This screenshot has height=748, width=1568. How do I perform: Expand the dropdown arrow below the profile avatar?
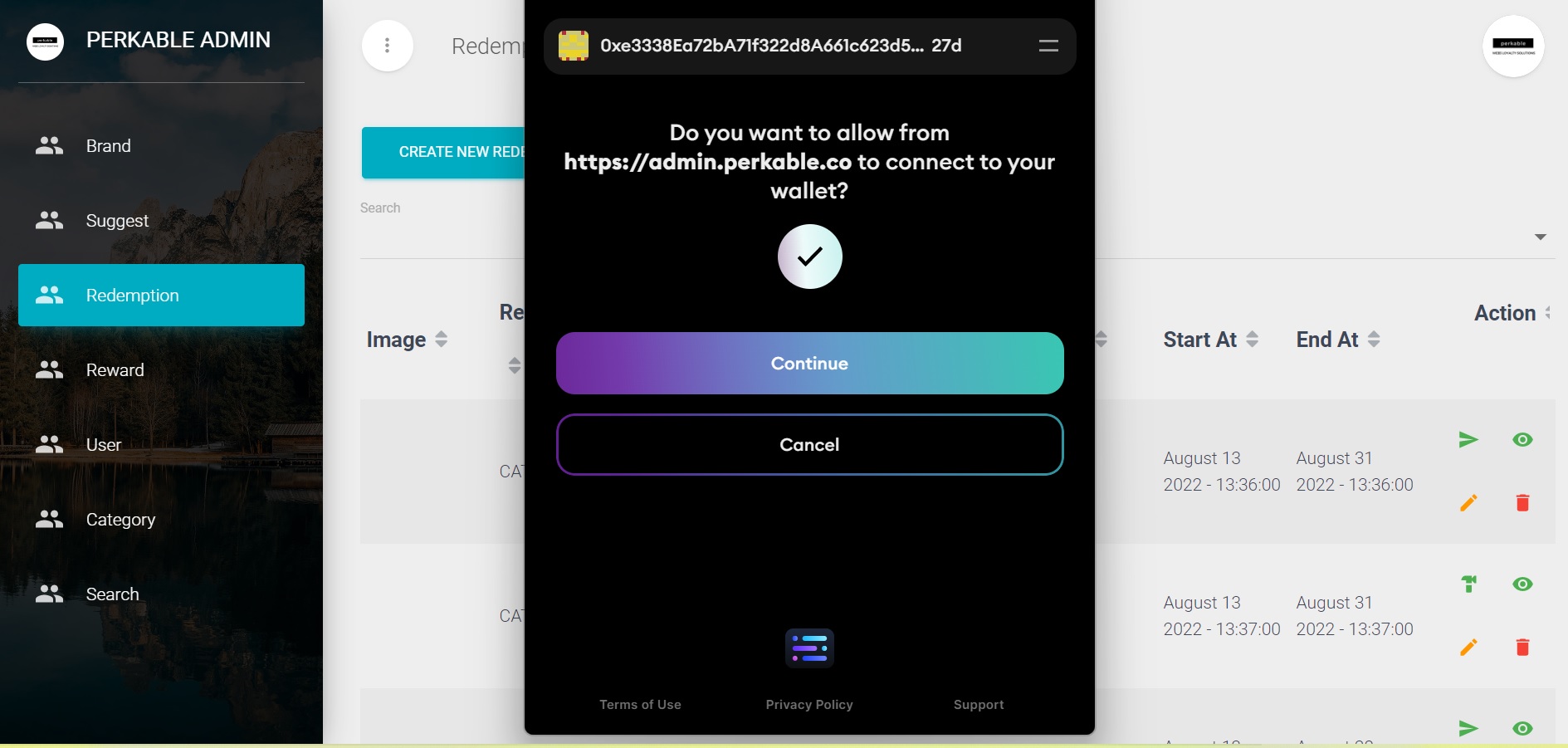click(x=1540, y=237)
